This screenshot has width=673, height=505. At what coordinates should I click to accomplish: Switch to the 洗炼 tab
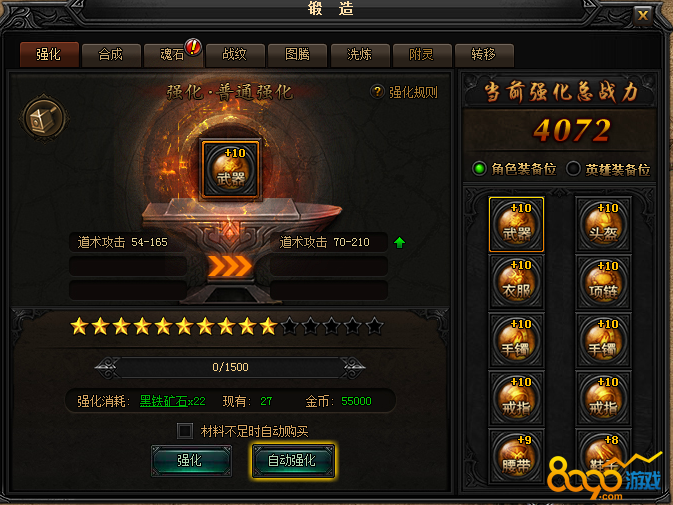[360, 55]
